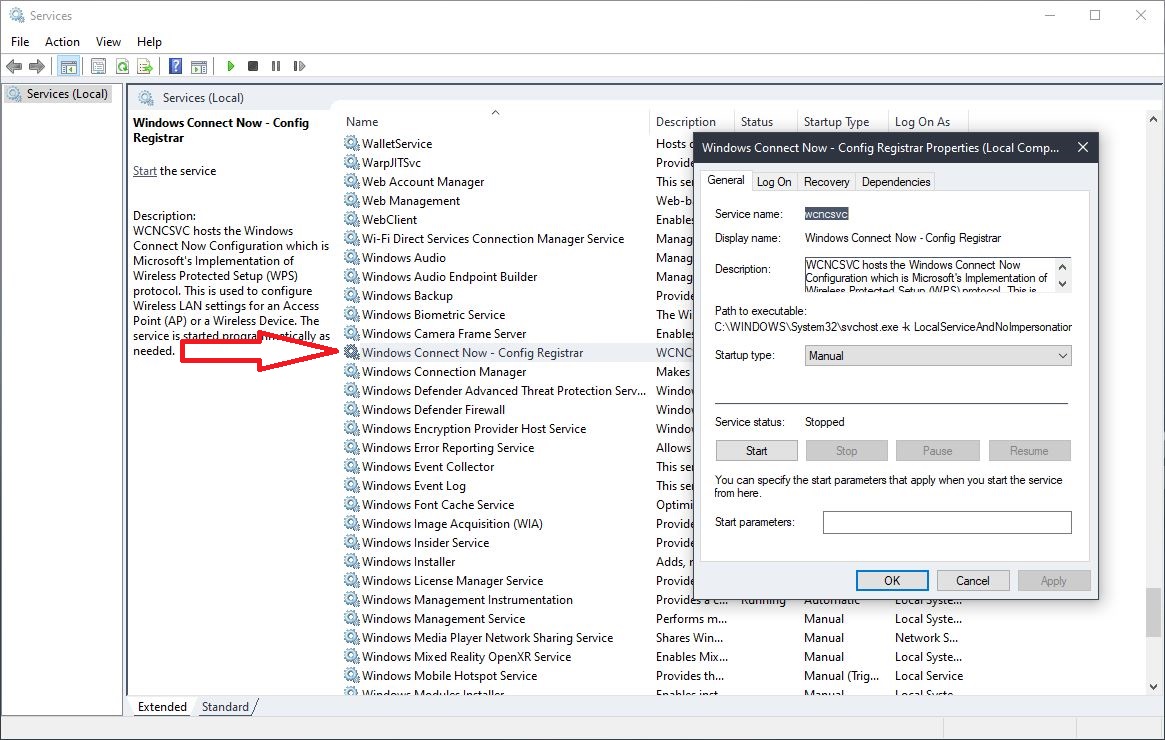The width and height of the screenshot is (1165, 740).
Task: Toggle the Show/Hide Console Tree toolbar icon
Action: (x=68, y=66)
